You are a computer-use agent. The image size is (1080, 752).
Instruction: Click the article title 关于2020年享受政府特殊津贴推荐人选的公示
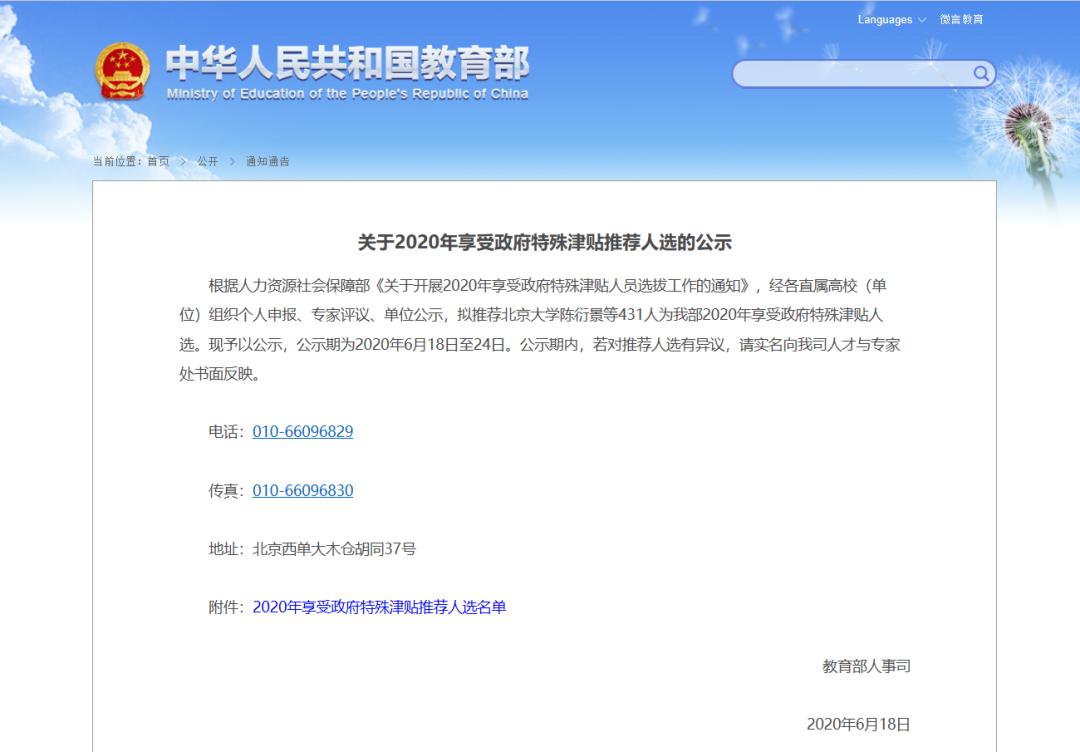click(x=544, y=242)
